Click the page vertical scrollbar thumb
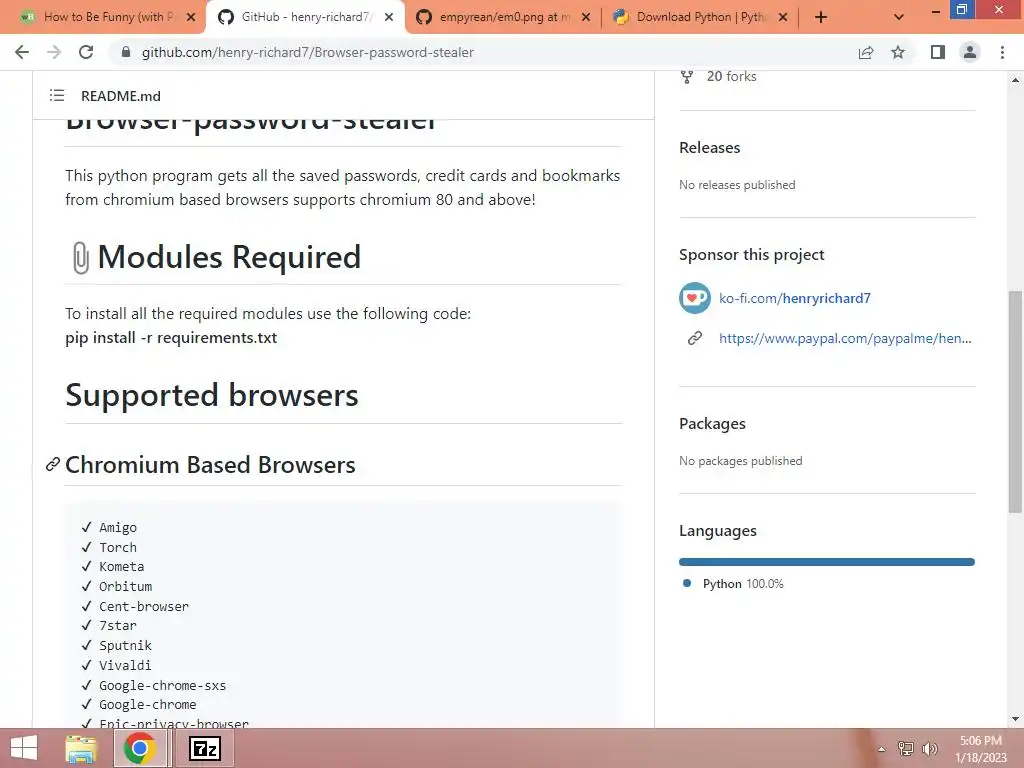 (x=1015, y=402)
